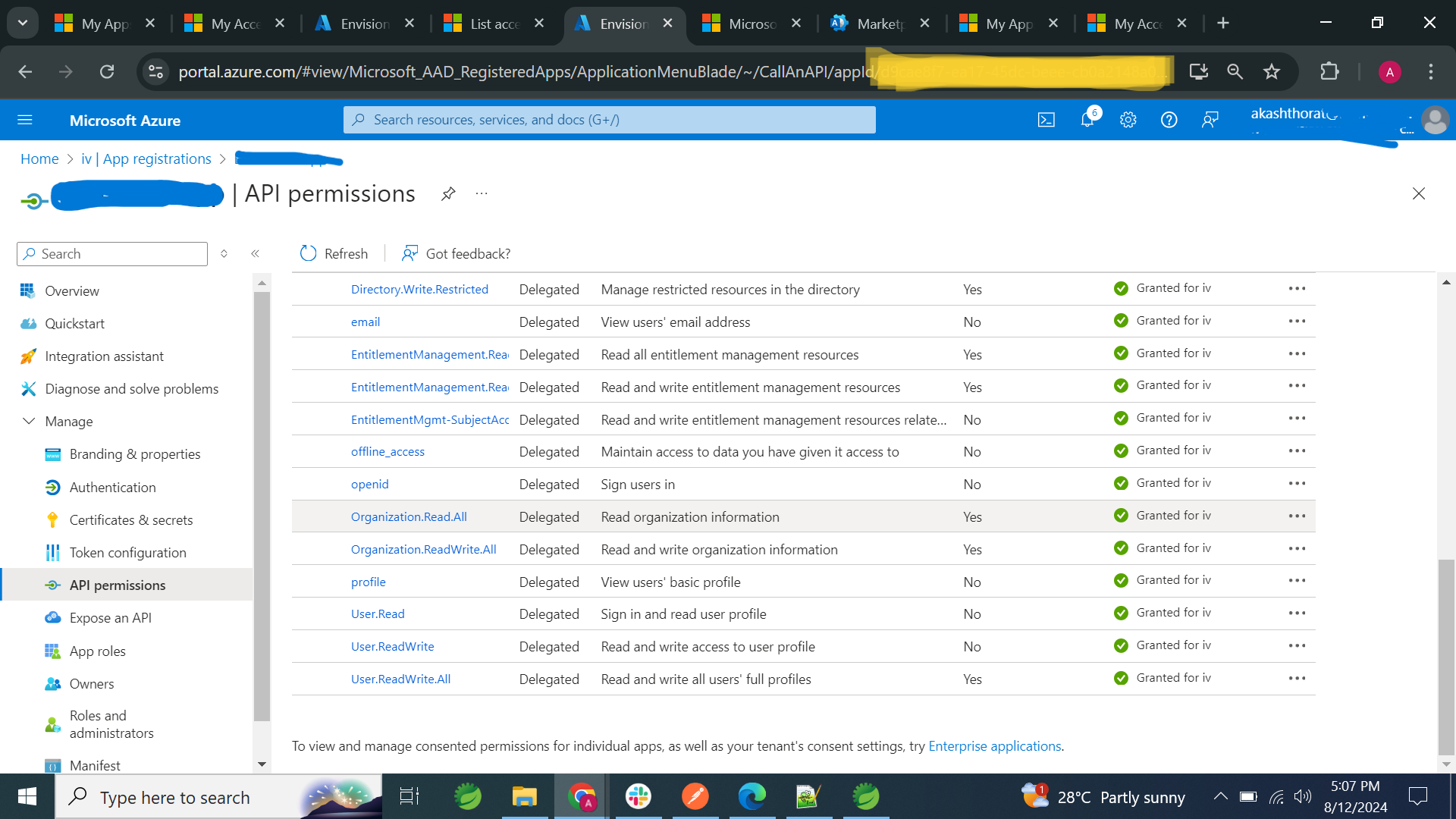
Task: Click the Enterprise applications link
Action: (x=994, y=746)
